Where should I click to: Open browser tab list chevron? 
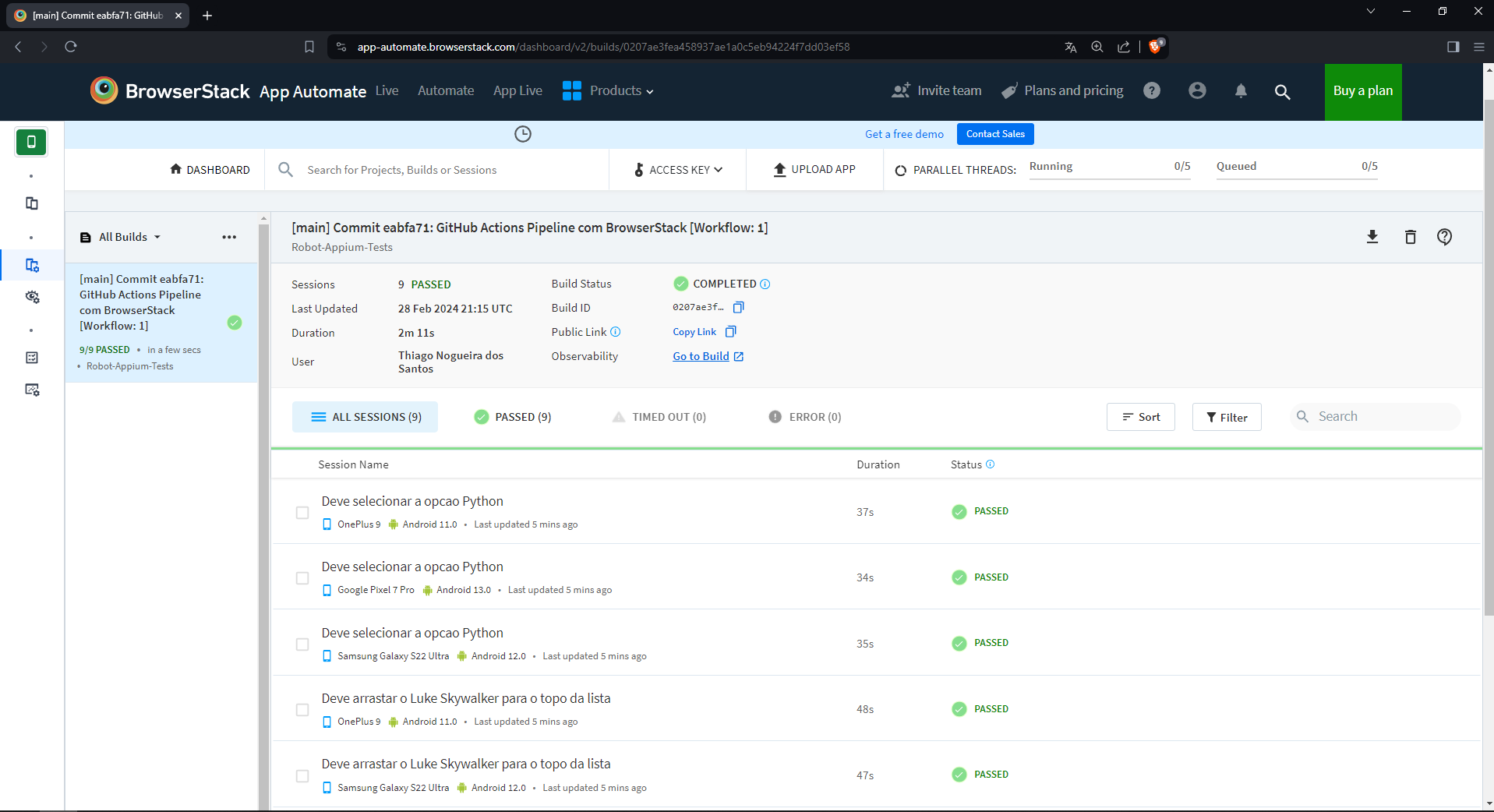(1371, 11)
